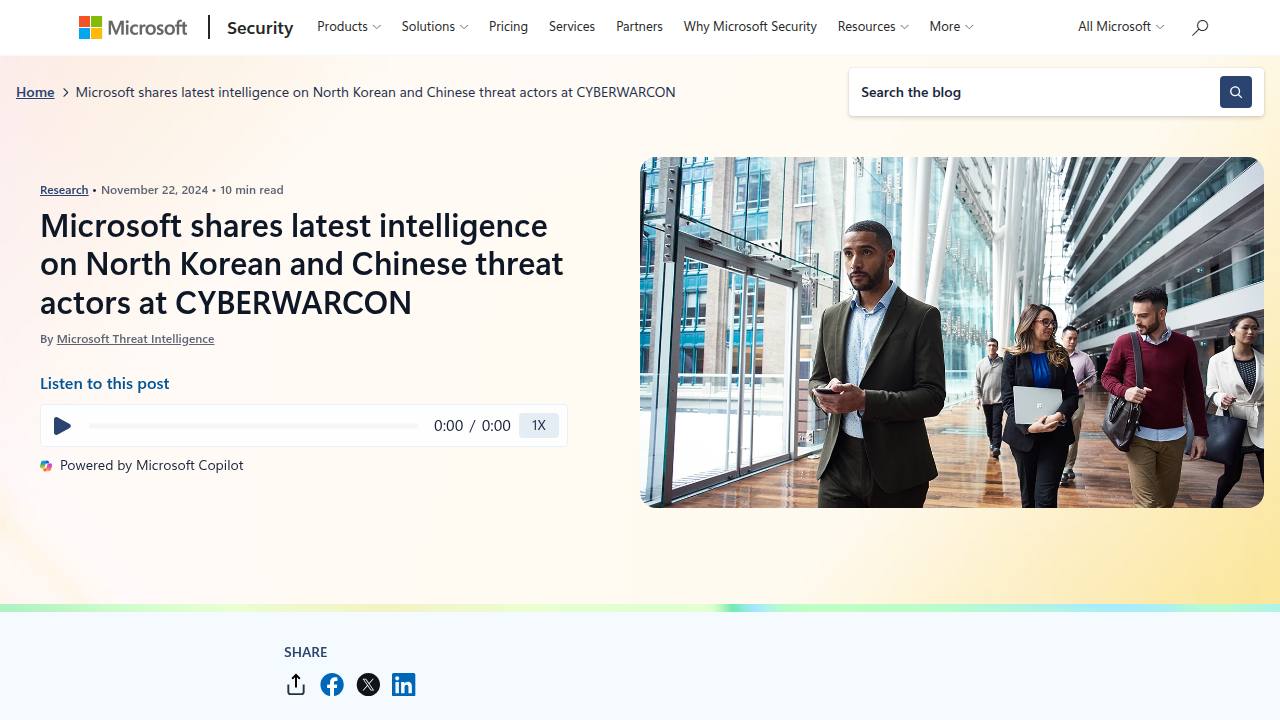Click the generic share icon
The image size is (1280, 720).
[295, 684]
